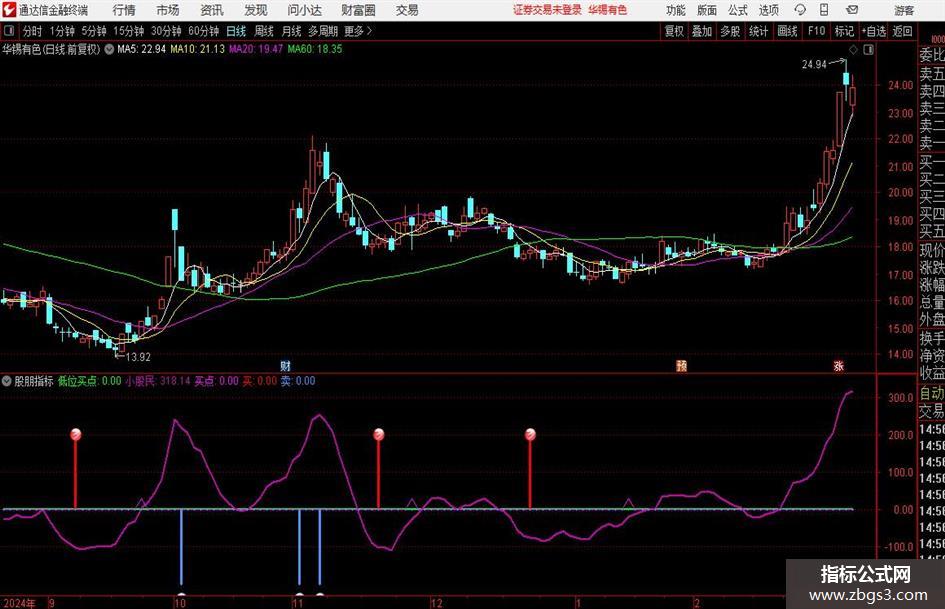Click the second red buy-signal ball in indicator
Image resolution: width=945 pixels, height=609 pixels.
point(378,434)
